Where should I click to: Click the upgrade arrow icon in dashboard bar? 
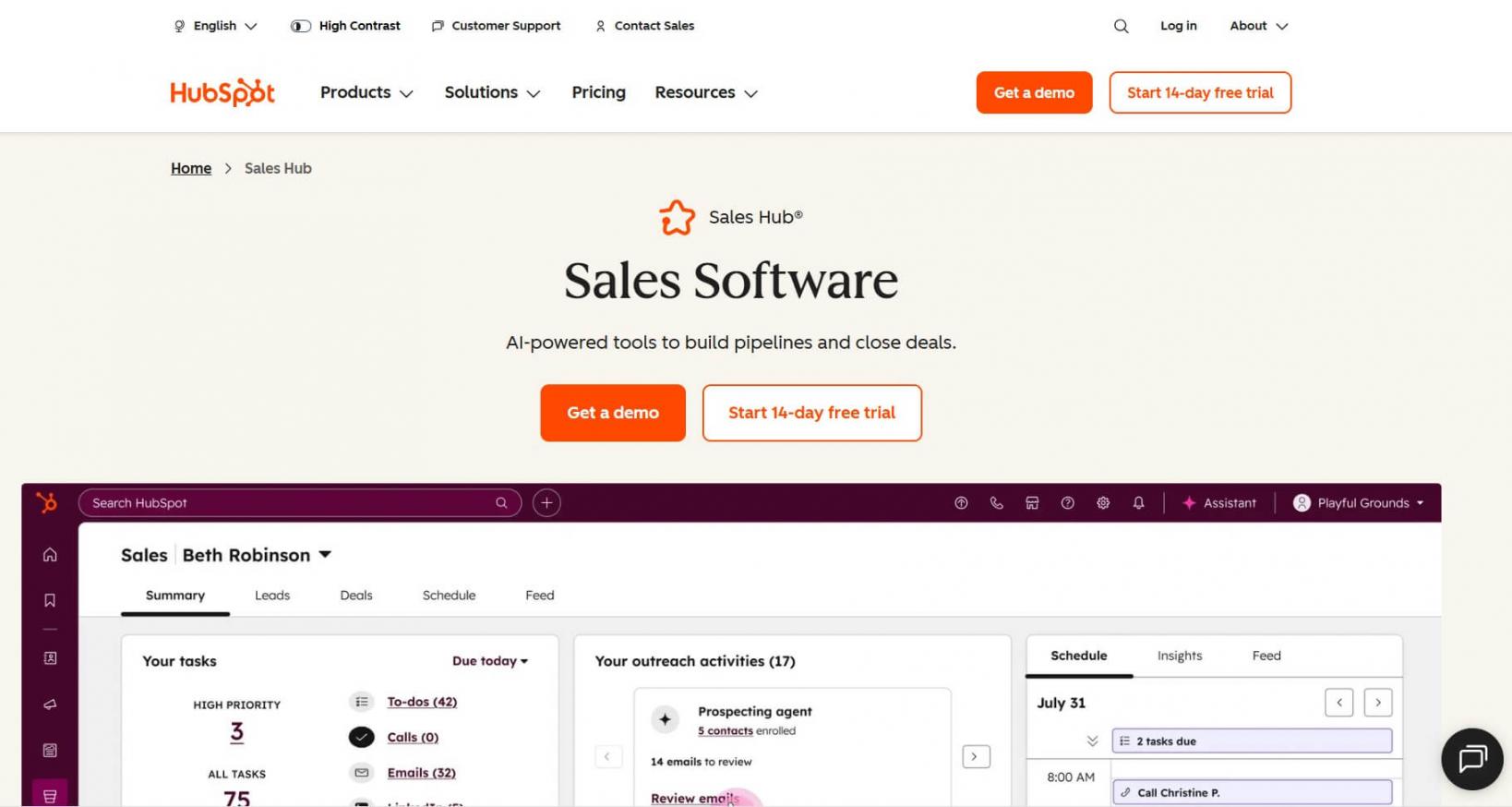pyautogui.click(x=961, y=503)
